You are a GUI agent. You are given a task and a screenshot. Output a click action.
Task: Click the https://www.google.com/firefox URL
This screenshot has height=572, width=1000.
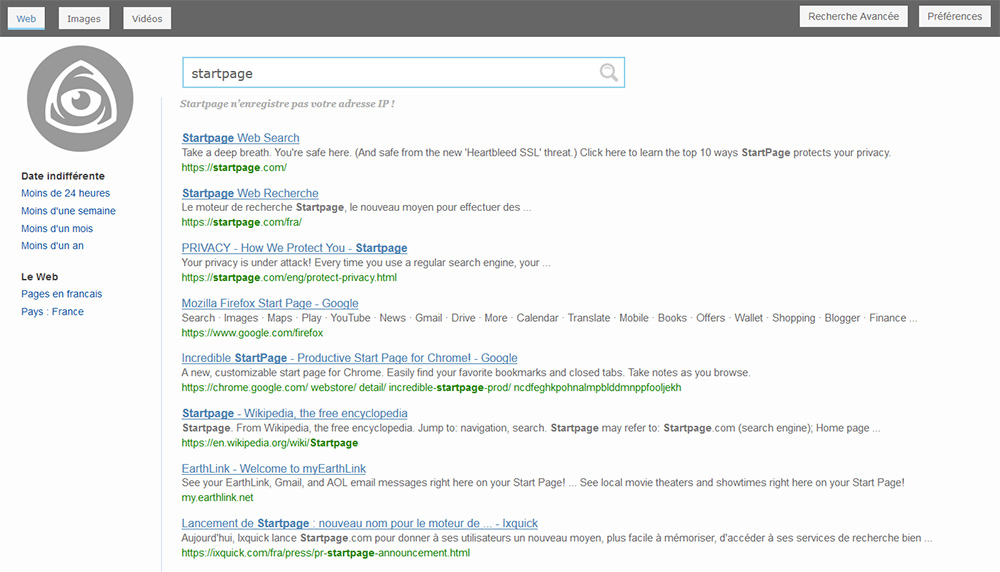[x=252, y=333]
